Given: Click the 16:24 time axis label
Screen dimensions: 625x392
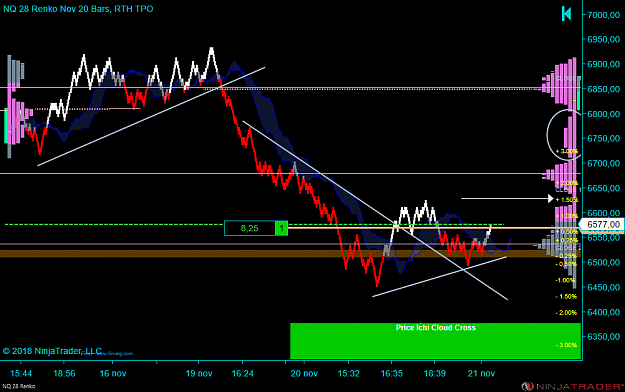Looking at the screenshot, I should click(242, 374).
